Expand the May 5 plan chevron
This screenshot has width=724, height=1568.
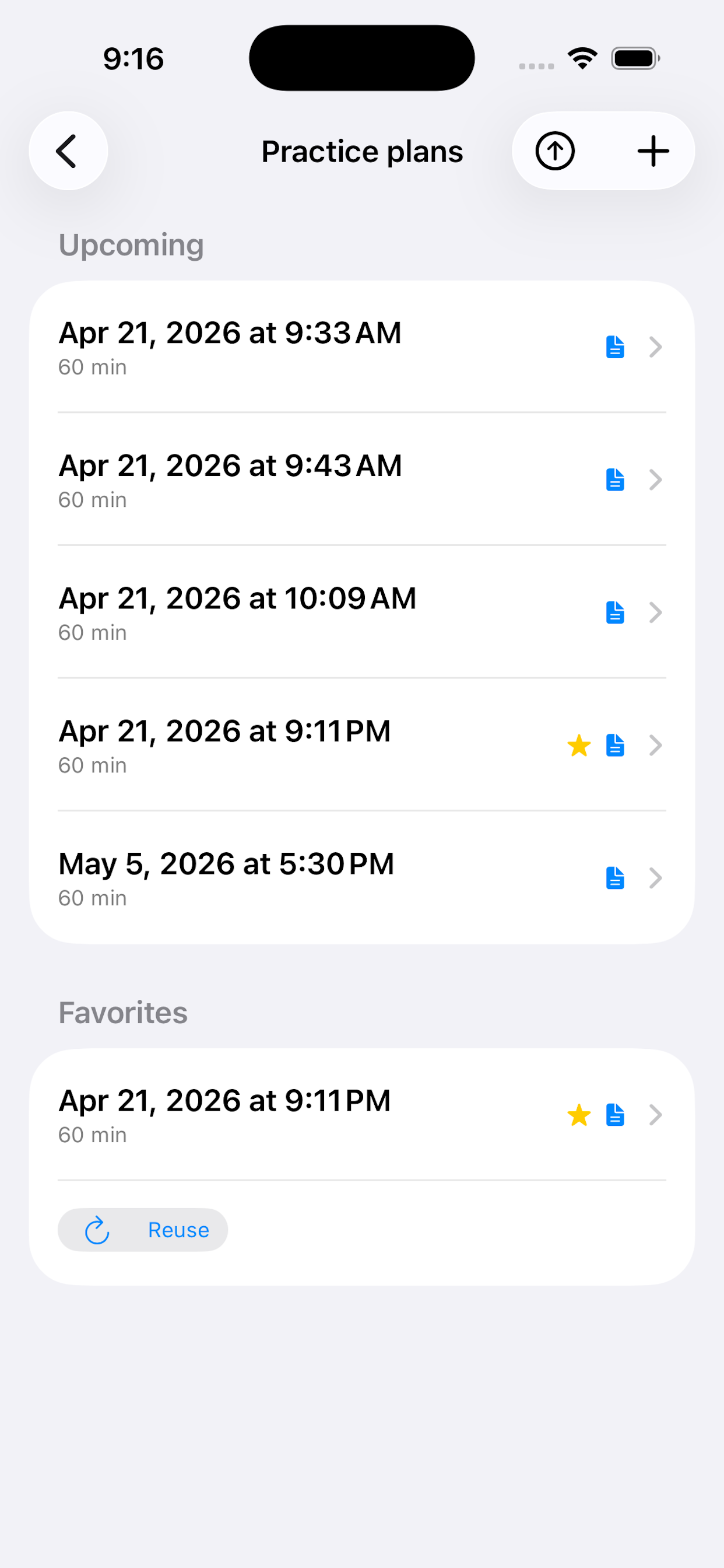pos(655,878)
